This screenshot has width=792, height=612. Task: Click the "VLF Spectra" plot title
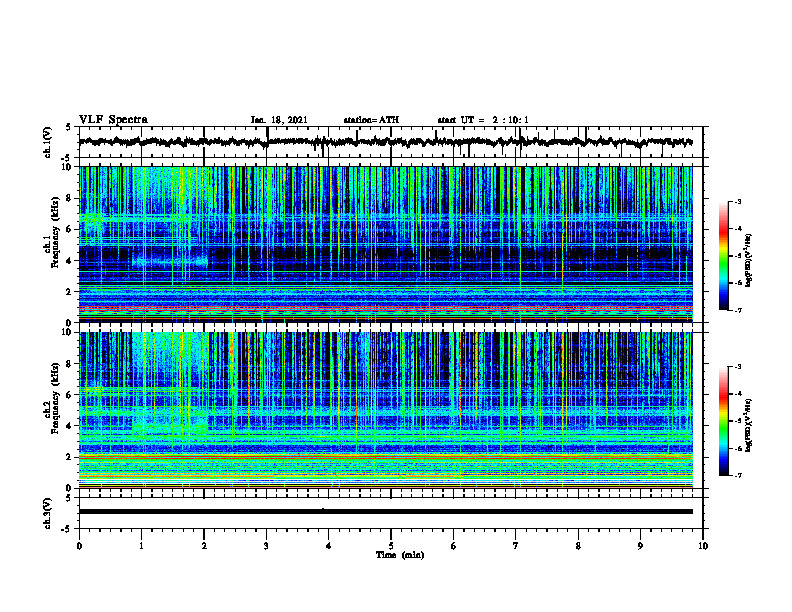click(x=113, y=120)
